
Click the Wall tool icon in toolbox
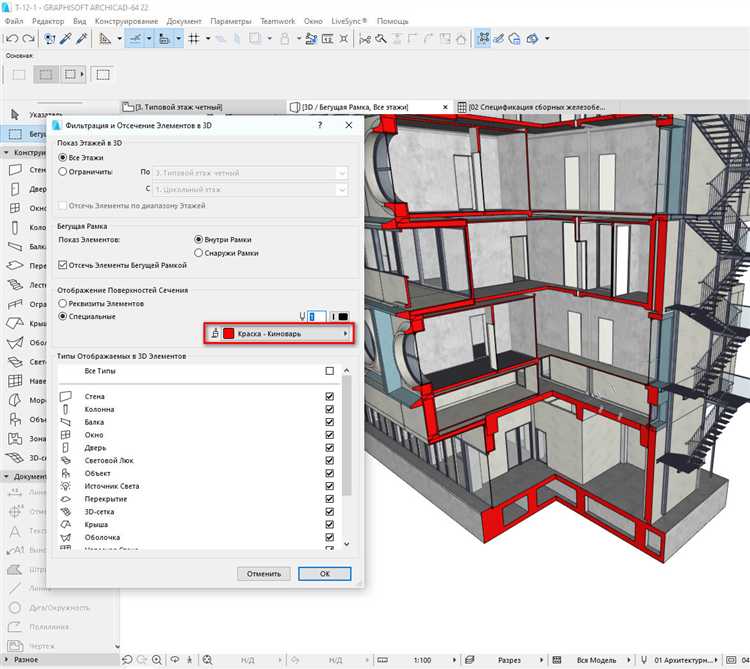coord(16,170)
